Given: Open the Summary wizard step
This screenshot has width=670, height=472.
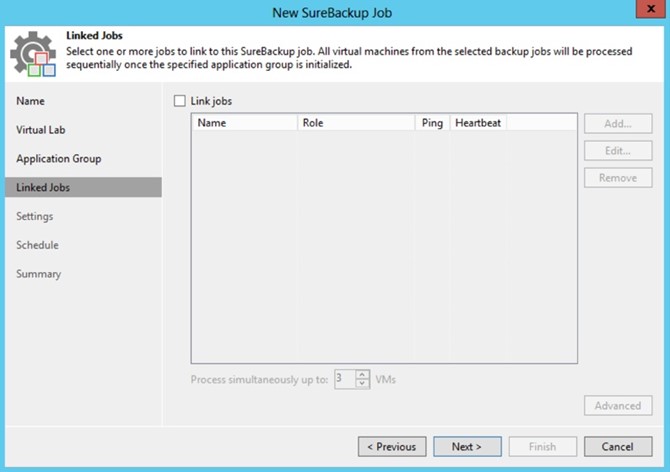Looking at the screenshot, I should 38,274.
